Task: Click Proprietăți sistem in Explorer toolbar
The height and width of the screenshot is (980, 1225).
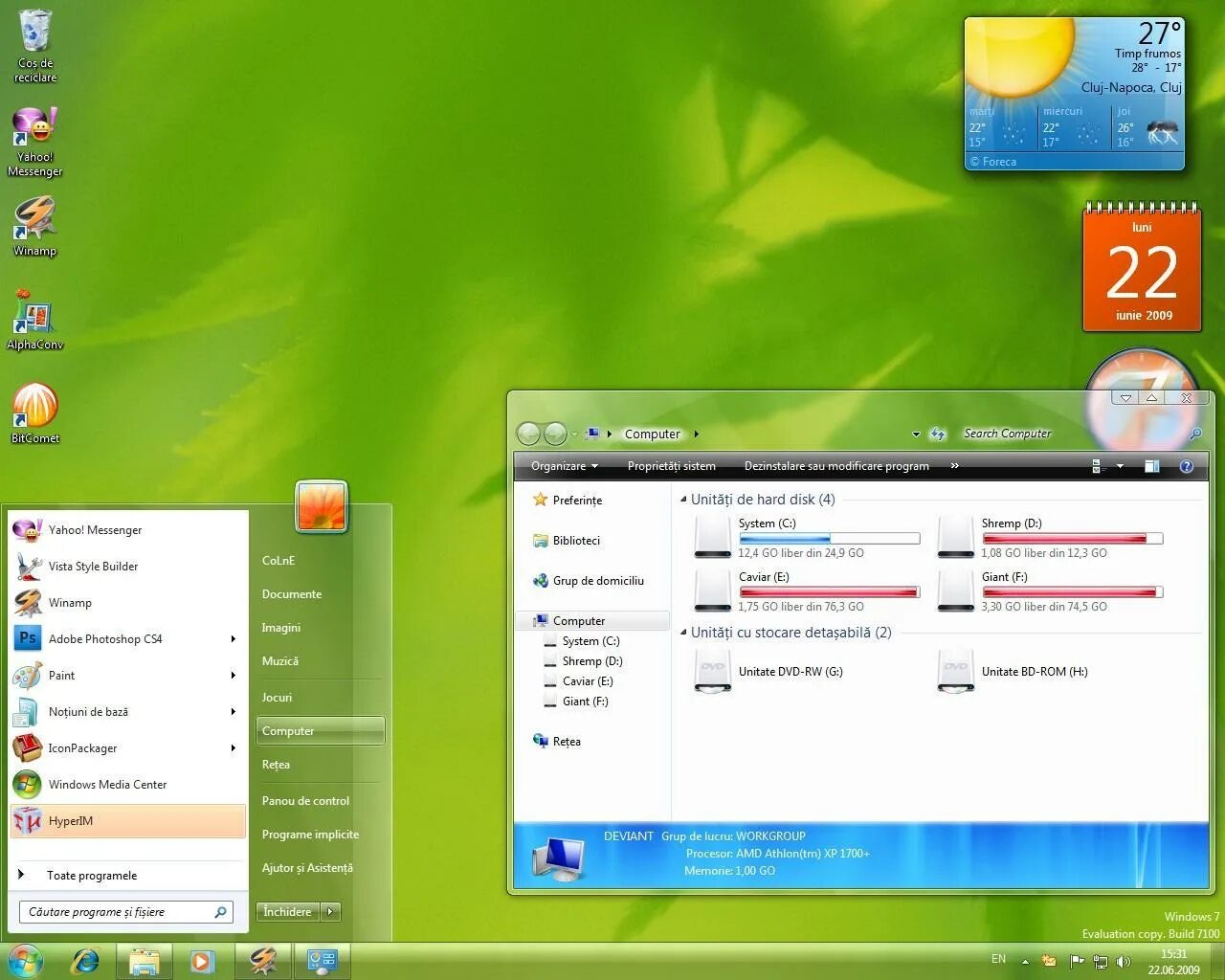Action: [x=672, y=466]
